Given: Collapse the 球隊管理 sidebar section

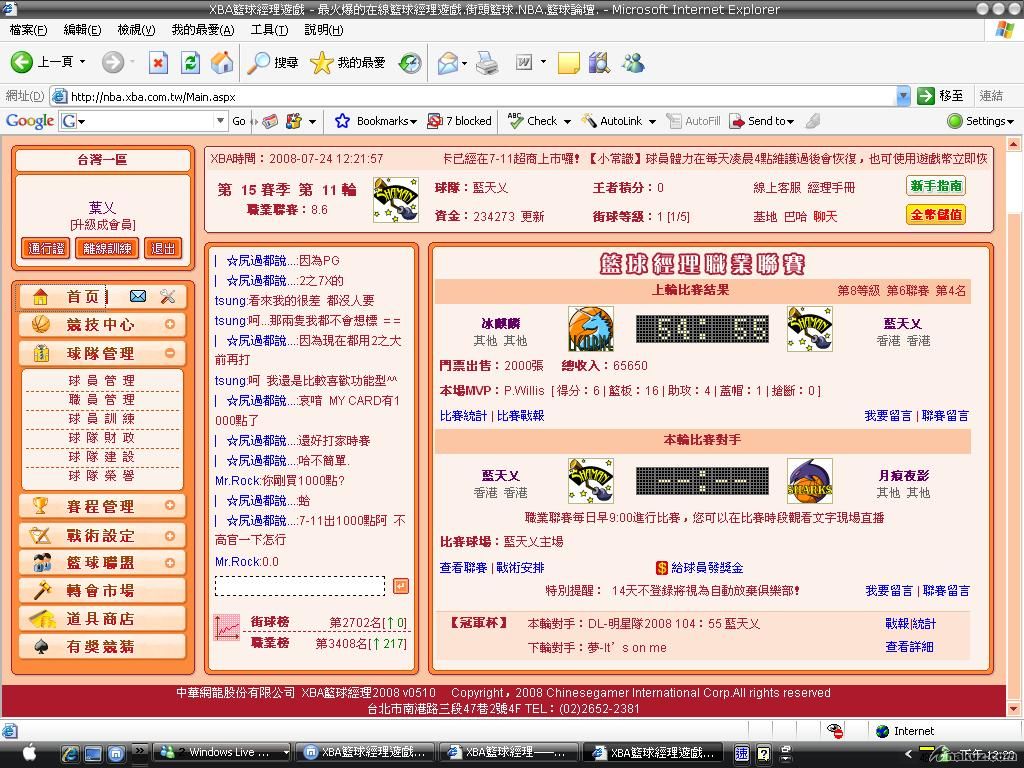Looking at the screenshot, I should (x=170, y=353).
